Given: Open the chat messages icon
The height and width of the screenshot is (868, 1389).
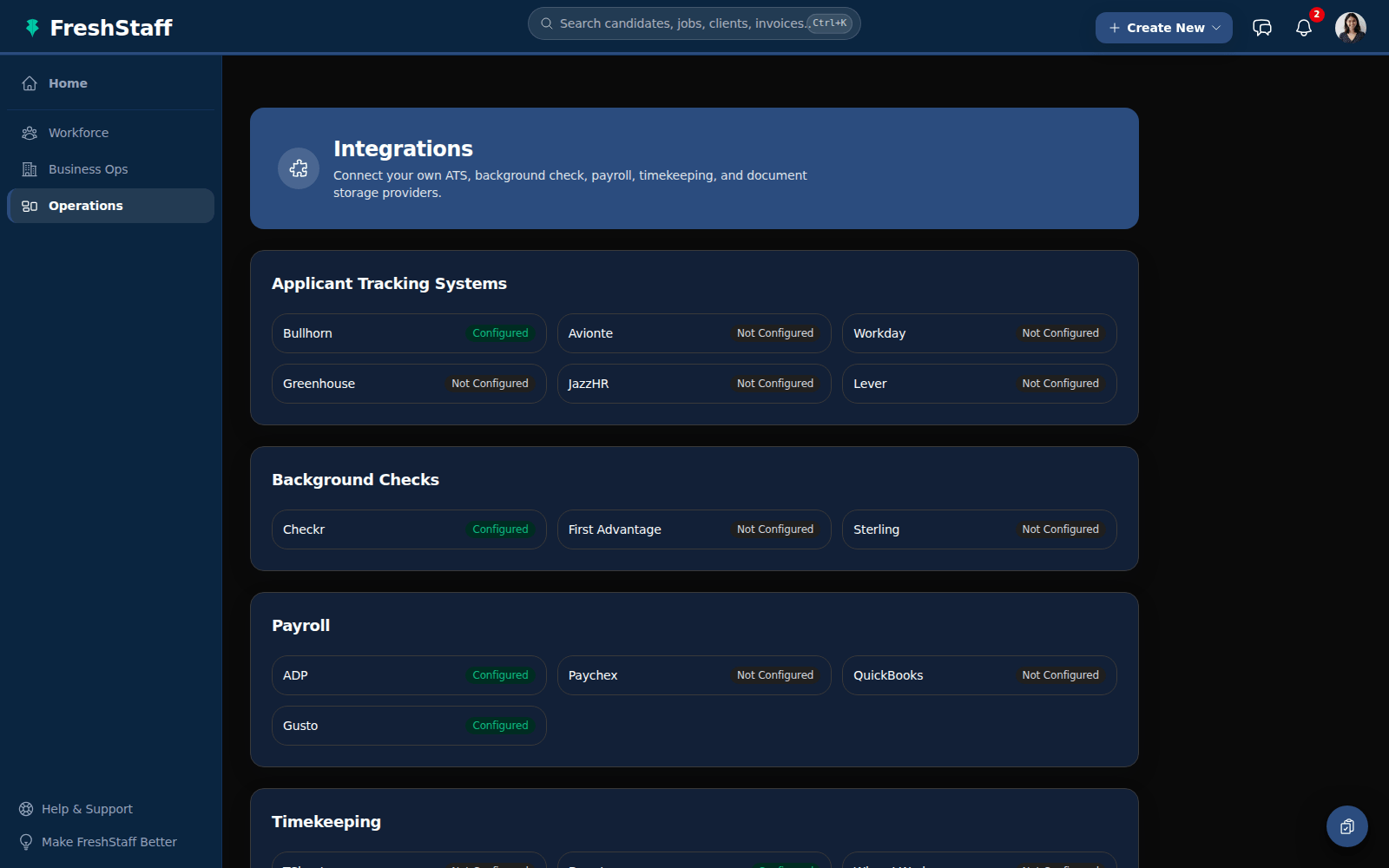Looking at the screenshot, I should point(1262,28).
